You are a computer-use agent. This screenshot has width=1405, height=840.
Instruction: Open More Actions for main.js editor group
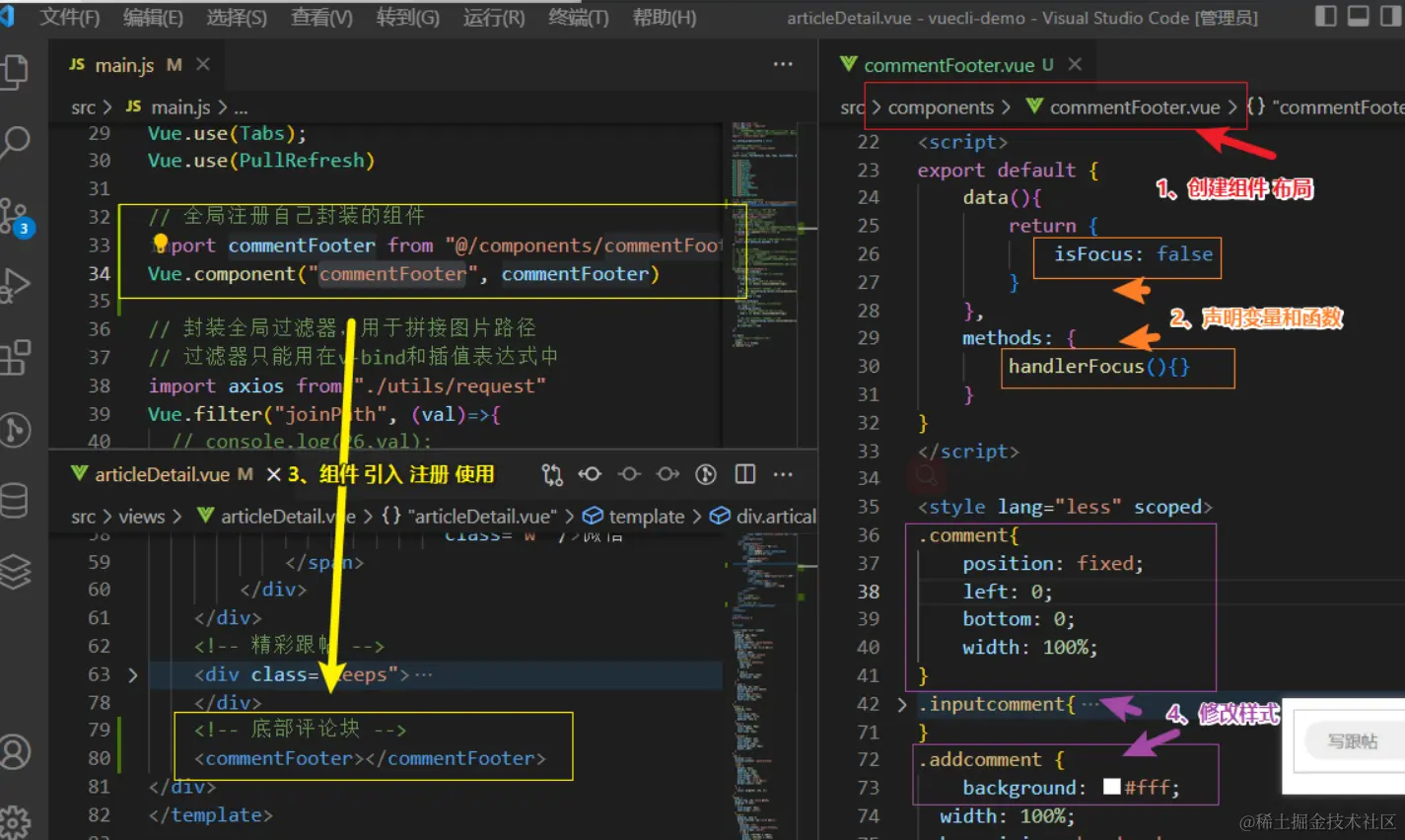click(x=783, y=64)
